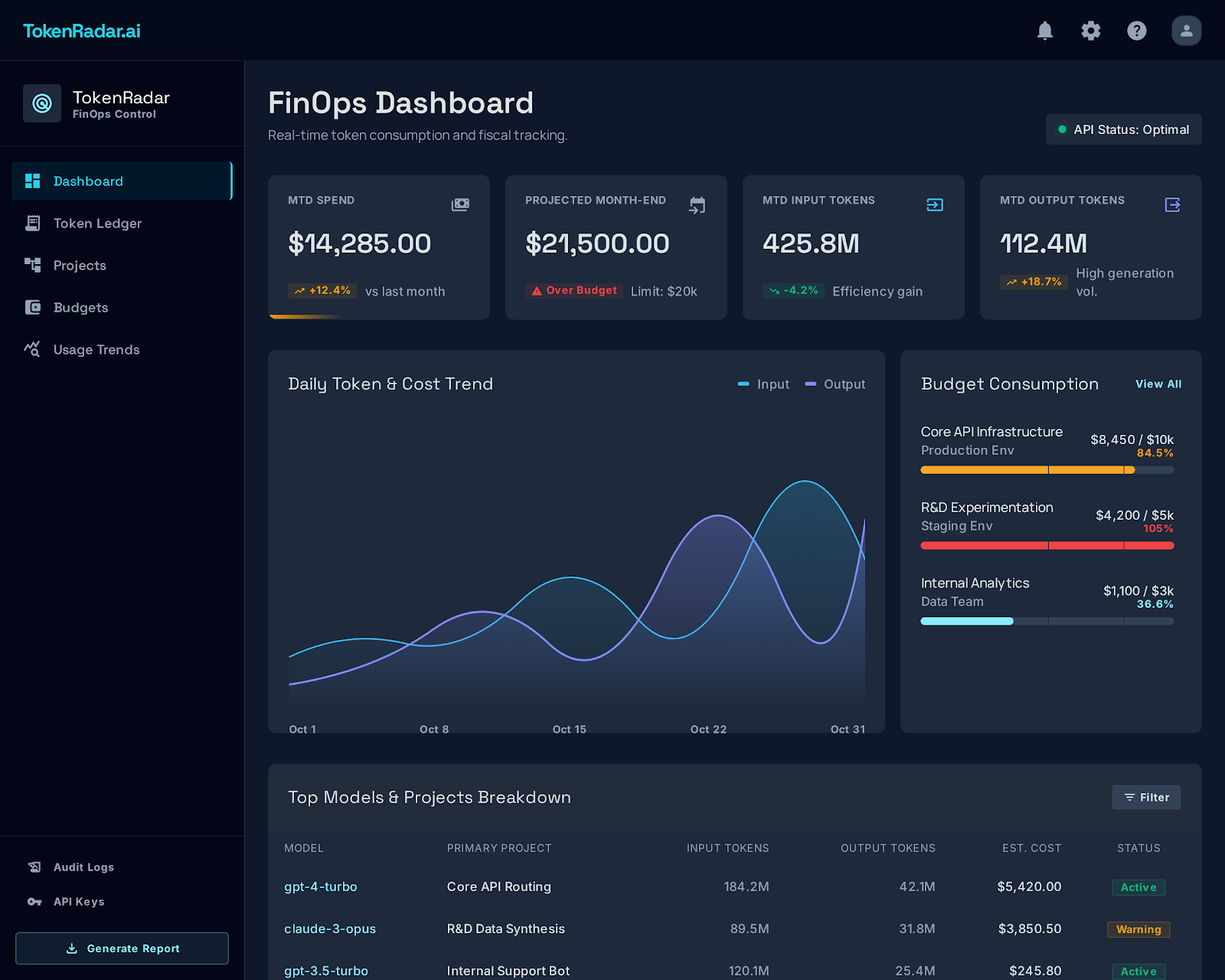Screen dimensions: 1225x980
Task: Click the Over Budget warning badge
Action: pyautogui.click(x=574, y=291)
